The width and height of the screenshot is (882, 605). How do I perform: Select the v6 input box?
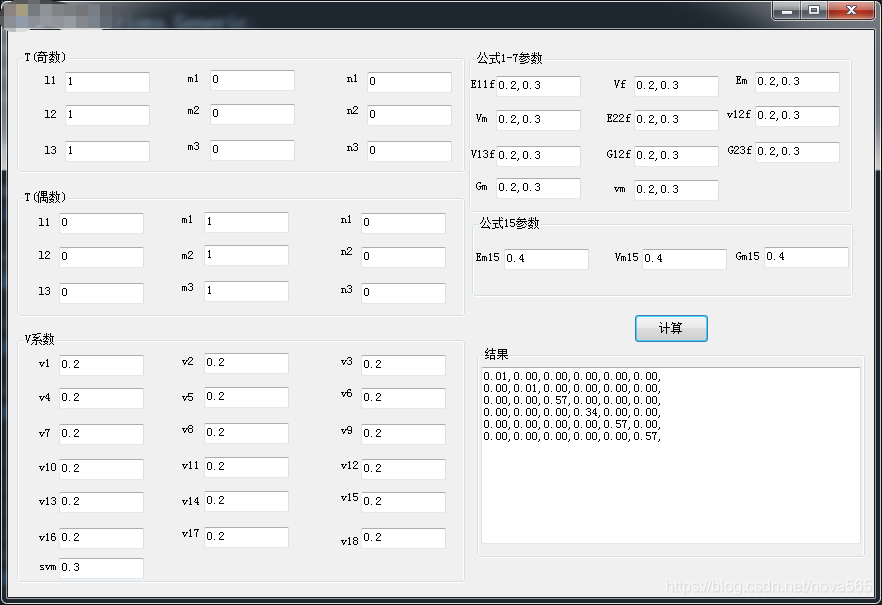click(x=403, y=398)
